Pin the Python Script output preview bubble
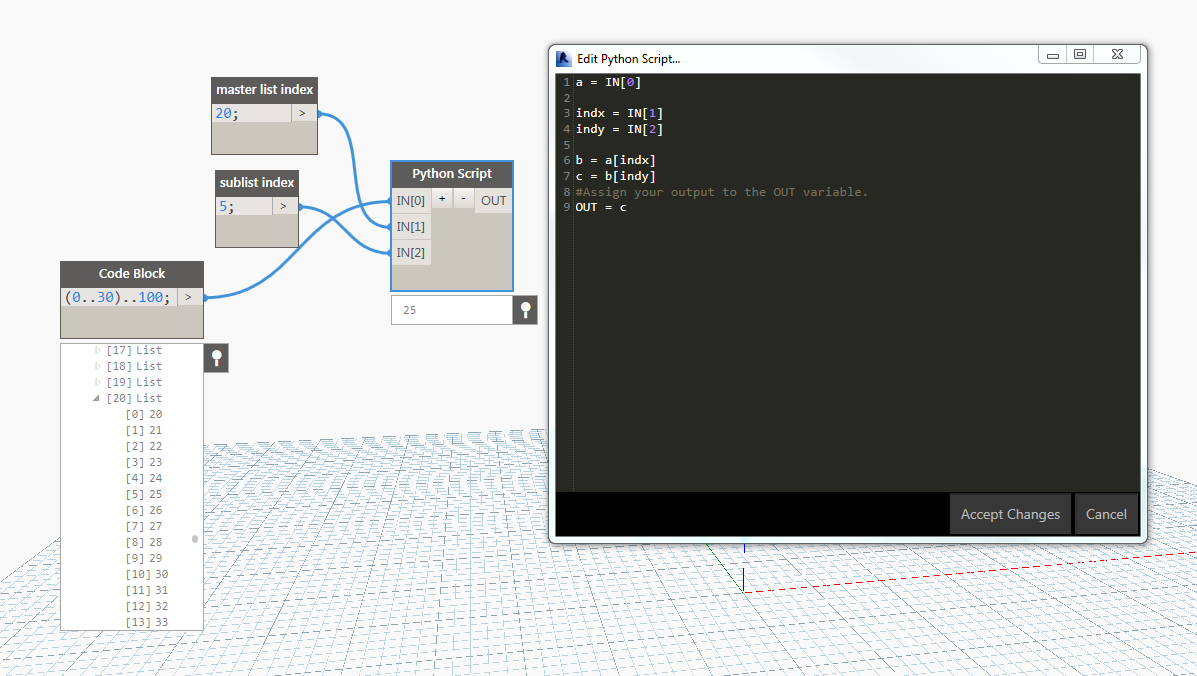The width and height of the screenshot is (1197, 676). [525, 311]
